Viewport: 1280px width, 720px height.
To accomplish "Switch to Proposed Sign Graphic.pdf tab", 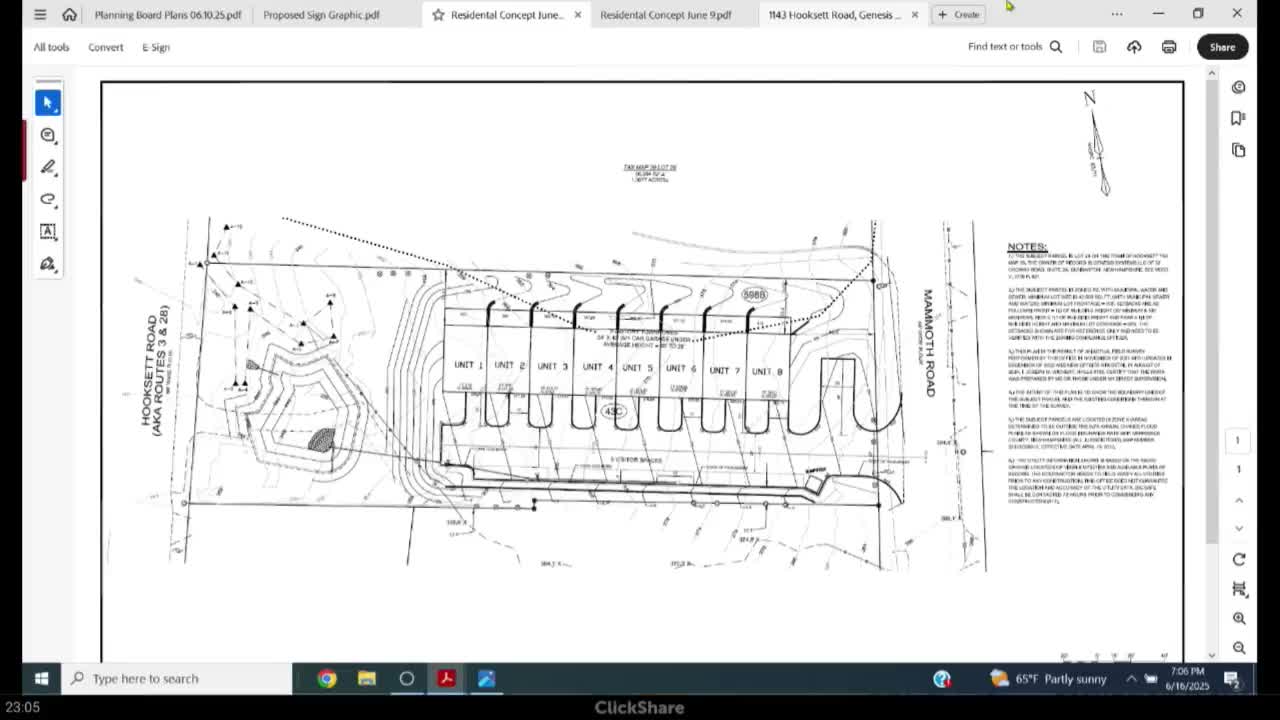I will (321, 15).
